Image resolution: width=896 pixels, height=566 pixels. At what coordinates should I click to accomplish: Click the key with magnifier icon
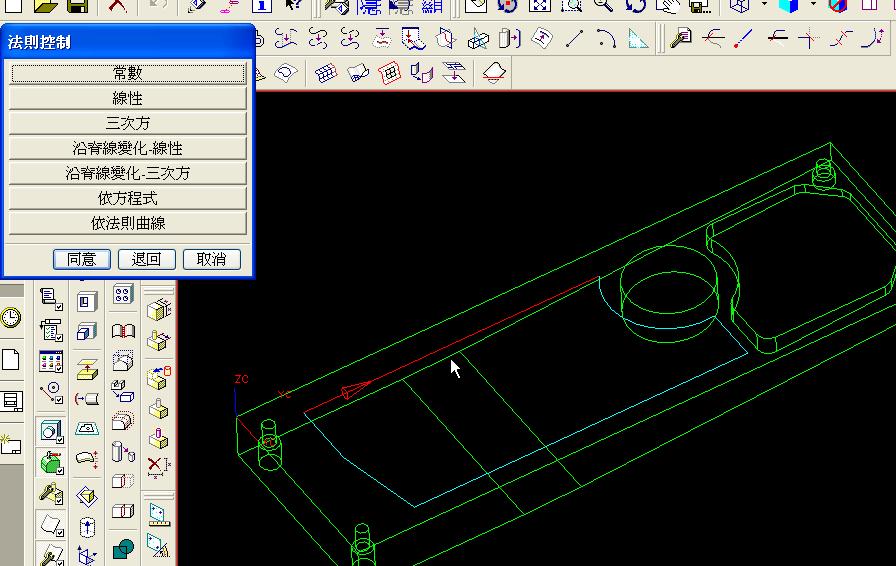pyautogui.click(x=681, y=39)
